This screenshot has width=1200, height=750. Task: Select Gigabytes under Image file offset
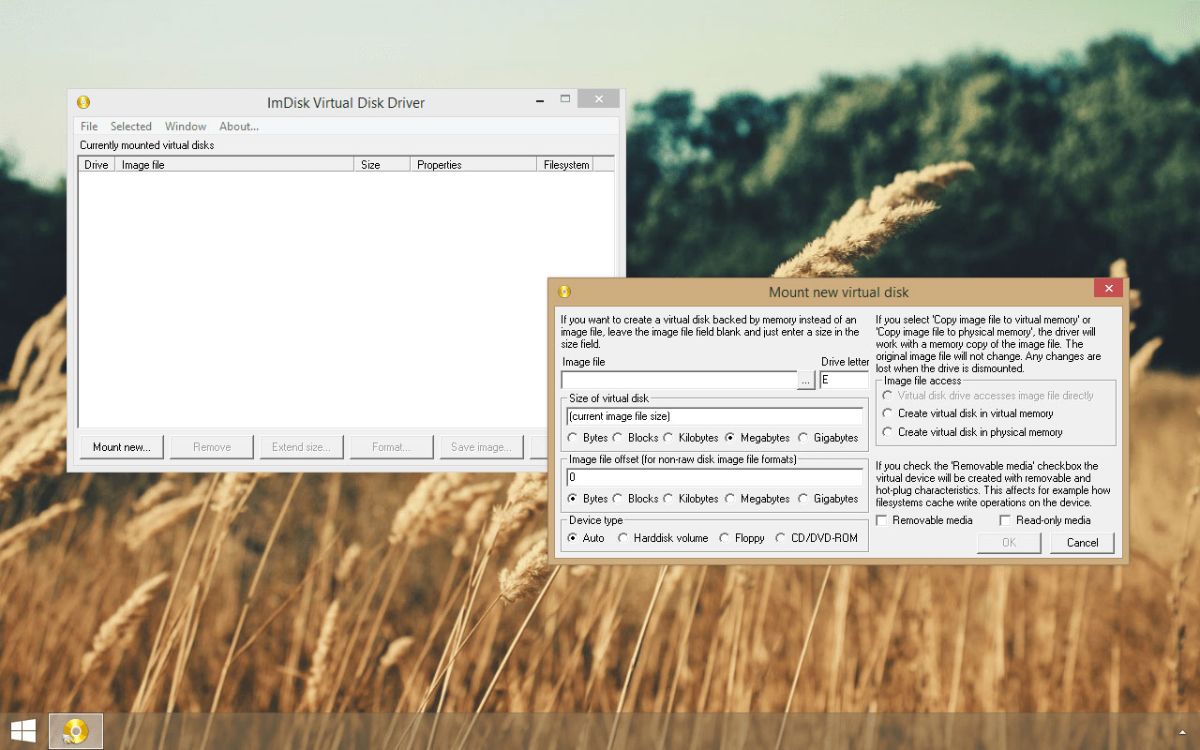[x=828, y=499]
